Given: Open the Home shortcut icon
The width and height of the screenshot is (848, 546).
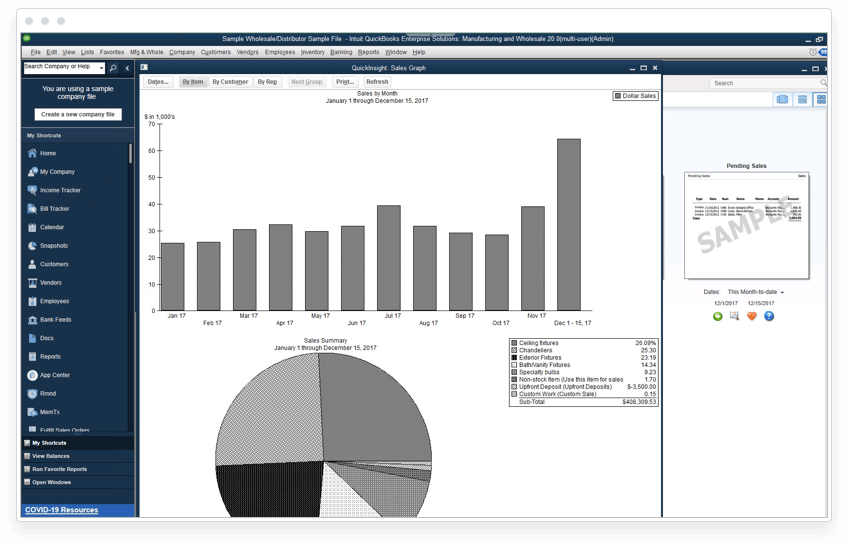Looking at the screenshot, I should tap(32, 153).
